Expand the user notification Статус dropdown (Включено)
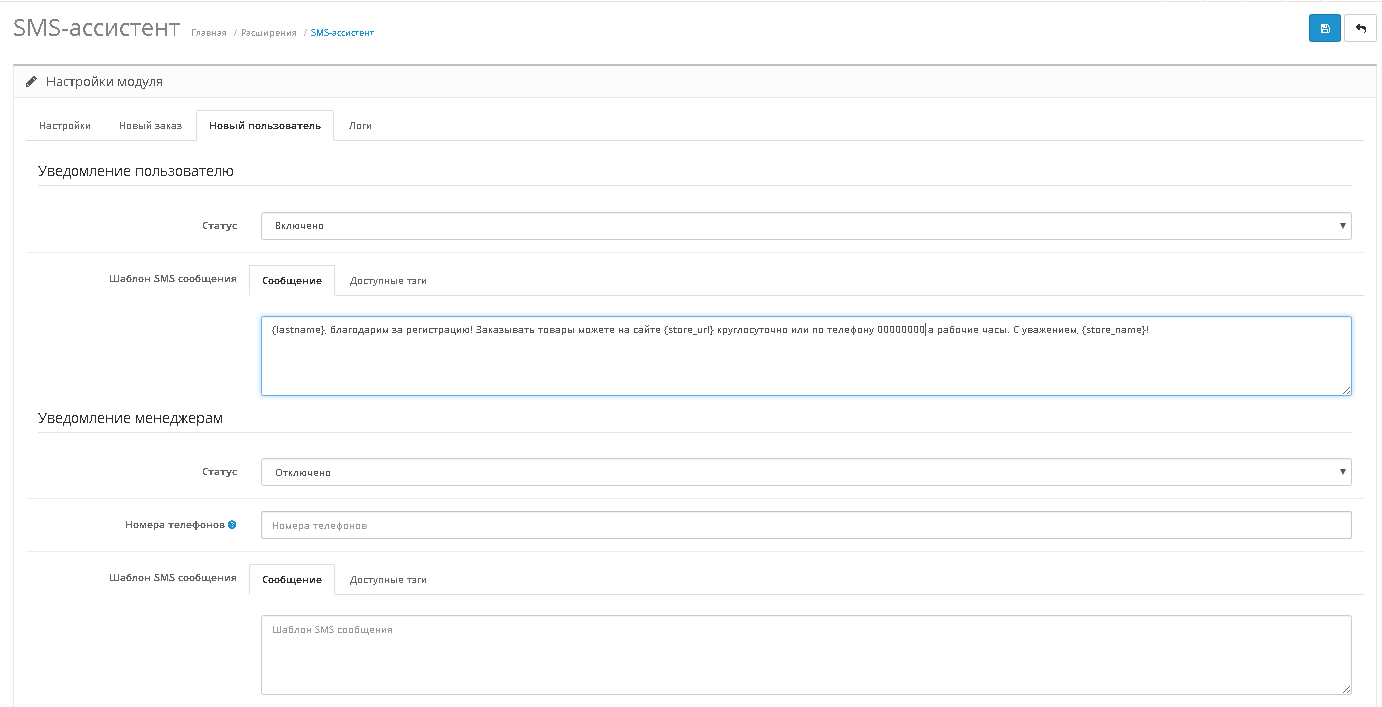 pyautogui.click(x=805, y=226)
